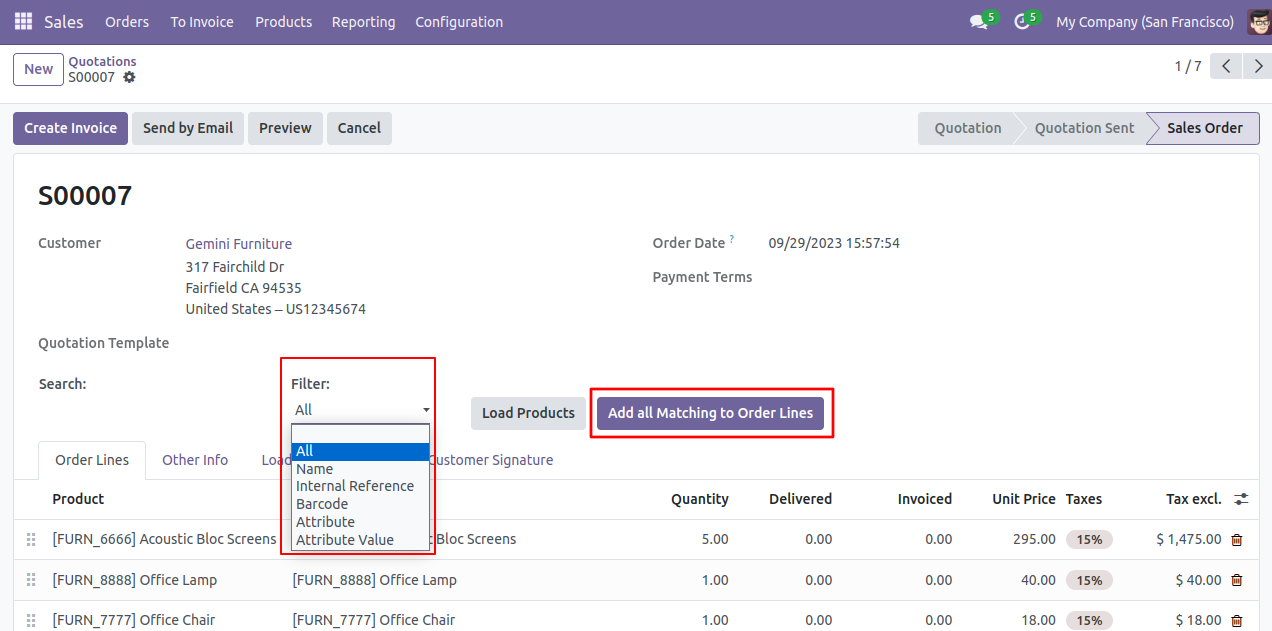The height and width of the screenshot is (631, 1272).
Task: Click the Preview button
Action: [x=285, y=128]
